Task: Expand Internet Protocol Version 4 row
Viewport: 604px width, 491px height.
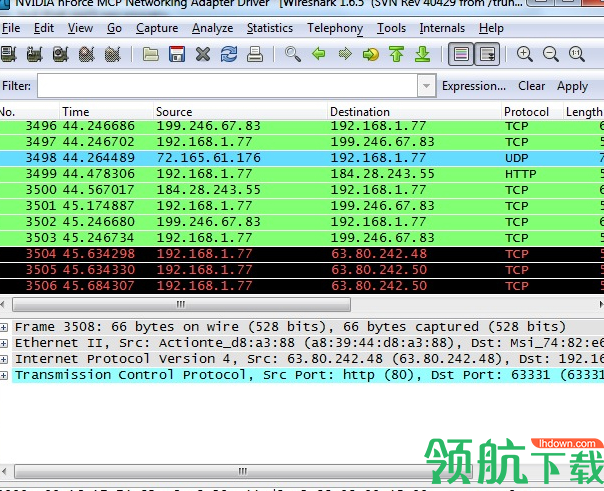Action: click(x=3, y=359)
